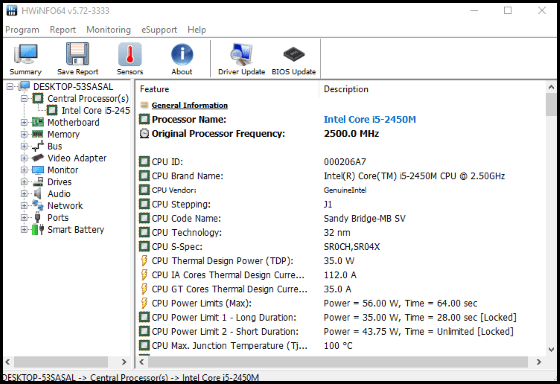Click the tree pane scroll right arrow
This screenshot has height=384, width=560.
(x=124, y=362)
